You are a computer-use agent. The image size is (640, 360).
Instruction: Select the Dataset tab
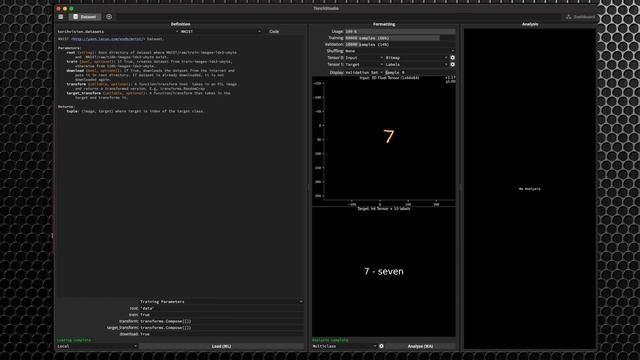click(x=84, y=17)
